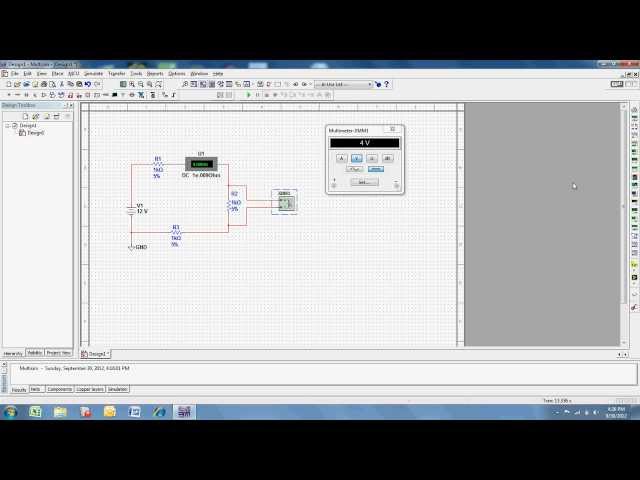Screen dimensions: 640x480
Task: Click the Redo arrow icon
Action: [x=97, y=84]
